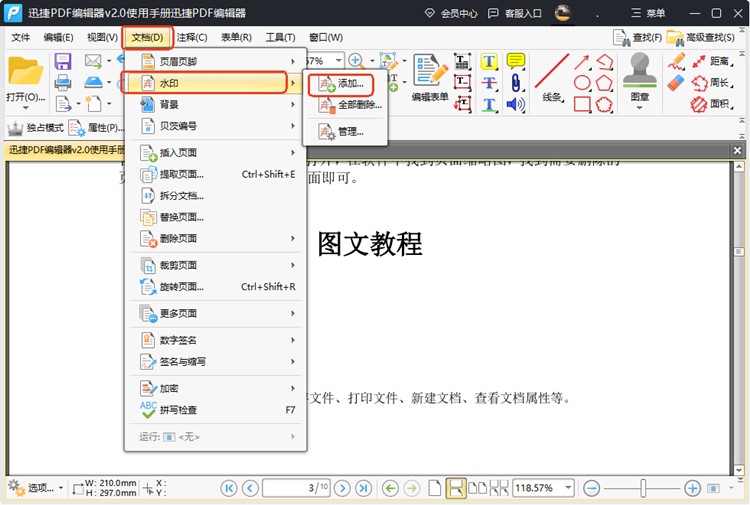750x505 pixels.
Task: Select the Stamp tool icon
Action: 640,70
